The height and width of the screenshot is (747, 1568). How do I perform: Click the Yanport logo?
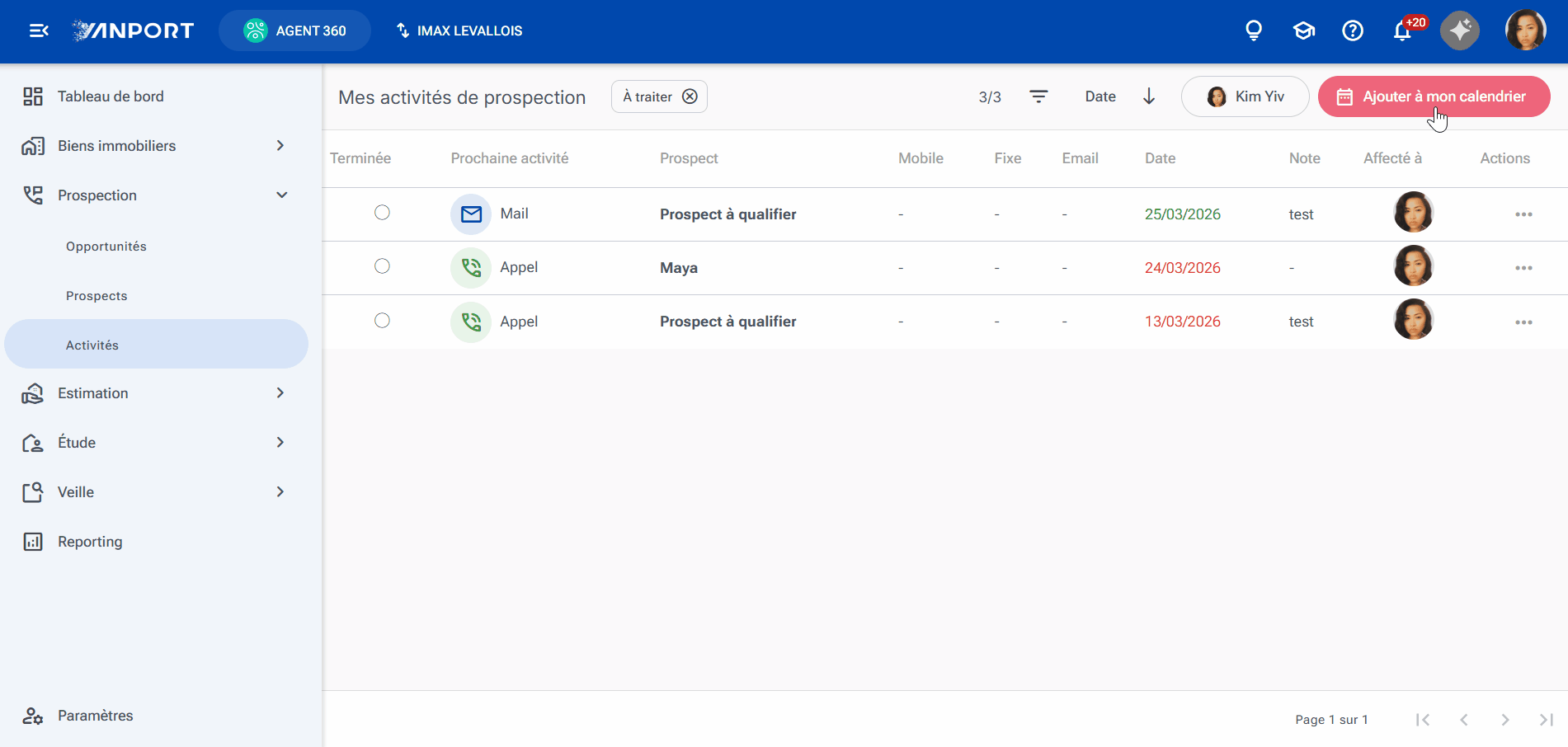pyautogui.click(x=133, y=31)
